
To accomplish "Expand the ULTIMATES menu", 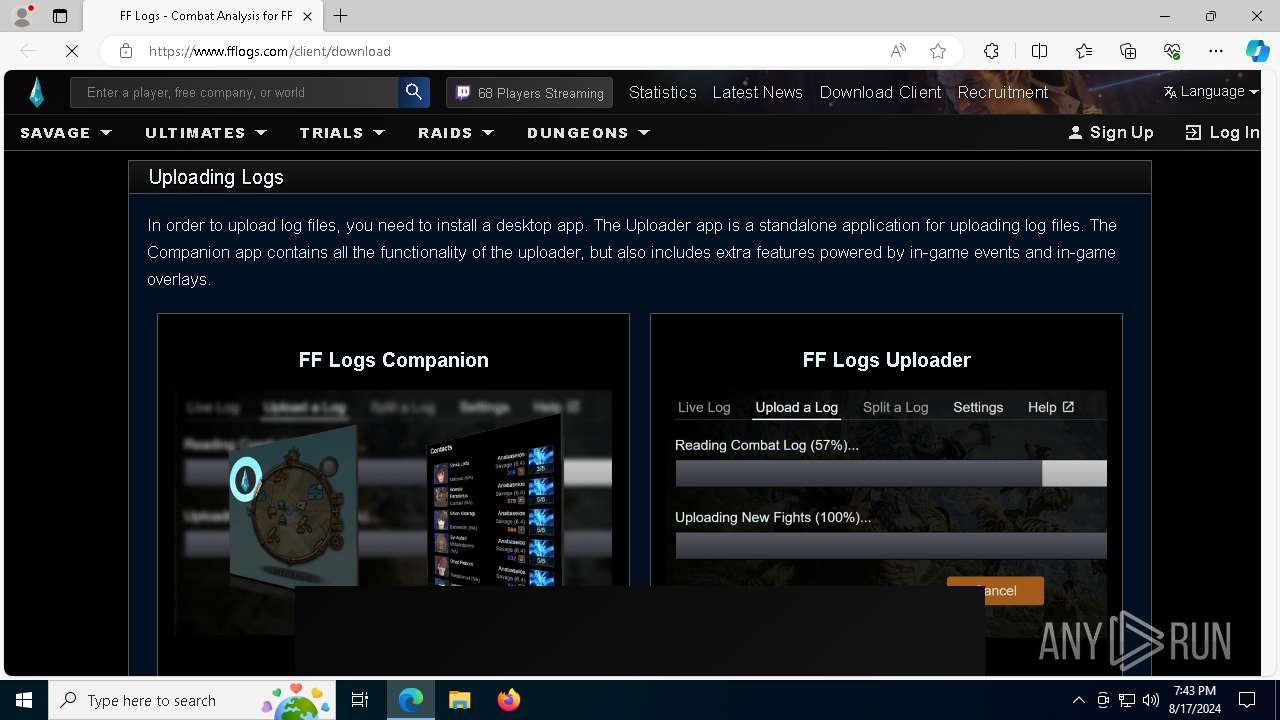I will 206,132.
